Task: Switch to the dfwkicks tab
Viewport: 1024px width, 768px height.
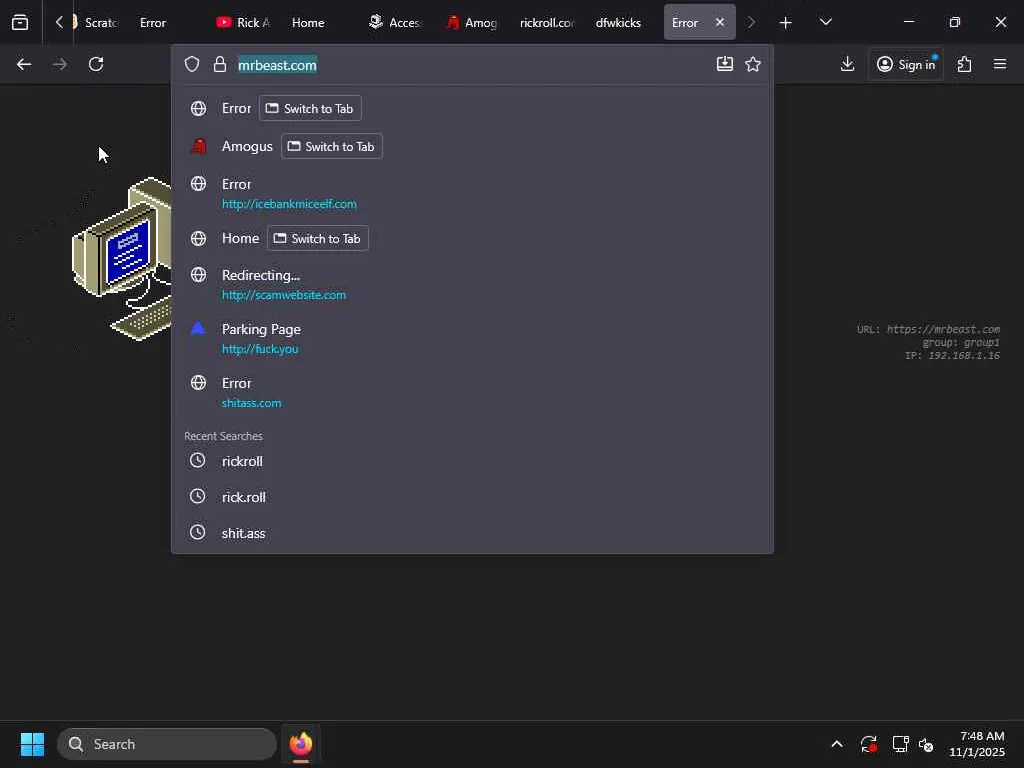Action: point(618,22)
